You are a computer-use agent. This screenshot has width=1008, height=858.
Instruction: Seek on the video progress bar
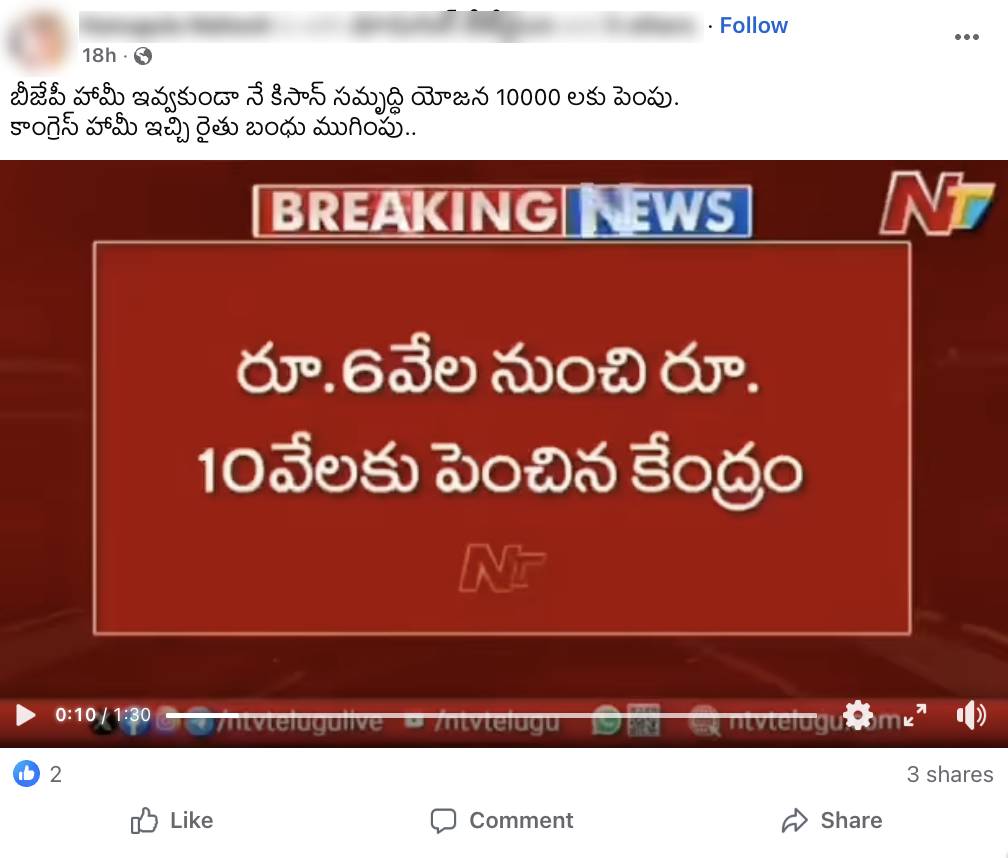point(492,715)
